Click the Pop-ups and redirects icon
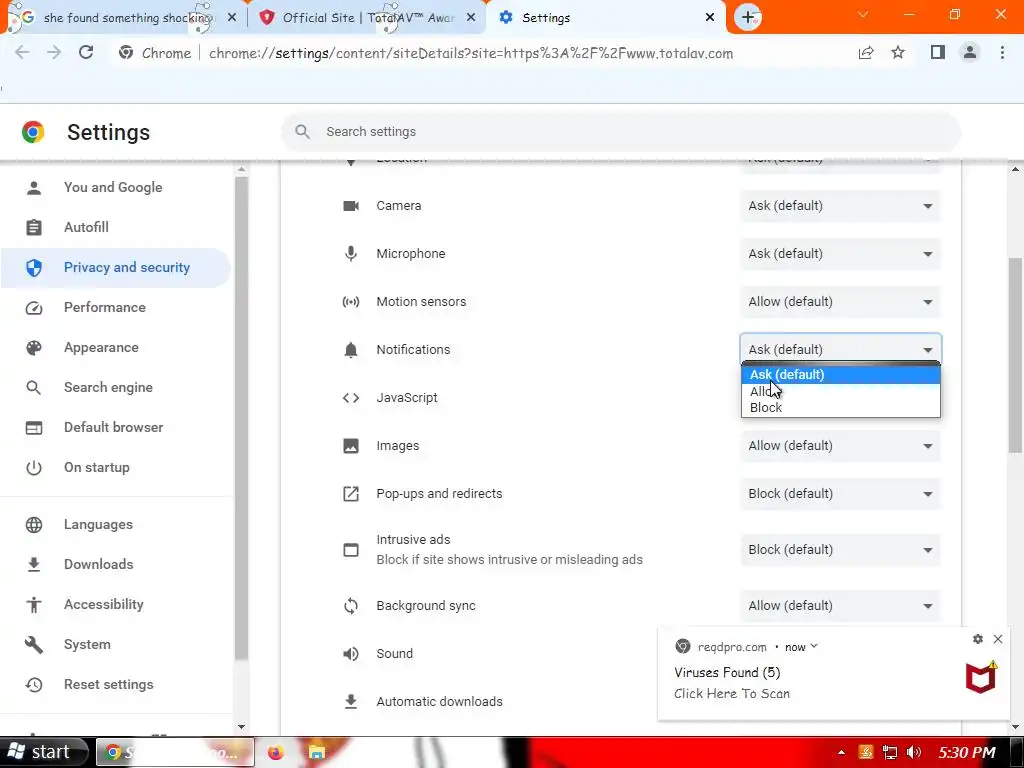The height and width of the screenshot is (768, 1024). point(351,494)
